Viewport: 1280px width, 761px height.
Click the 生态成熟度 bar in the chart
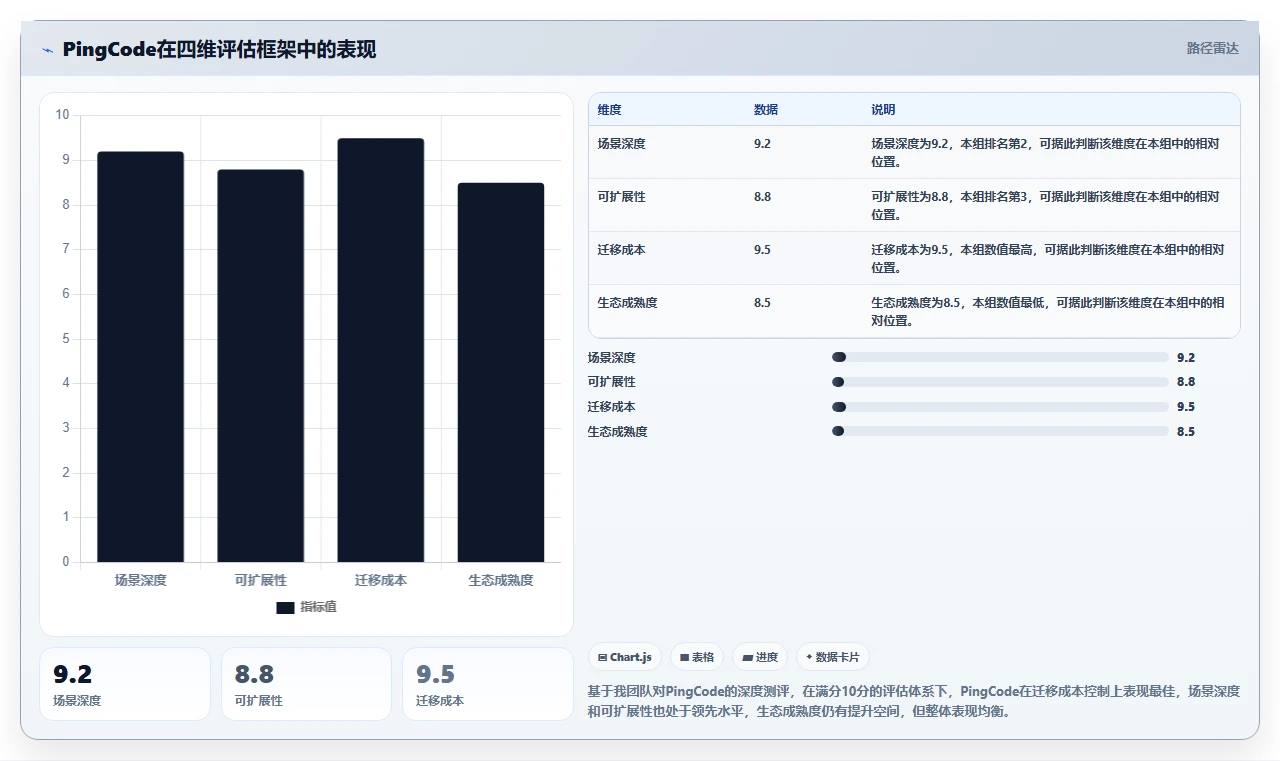(501, 372)
